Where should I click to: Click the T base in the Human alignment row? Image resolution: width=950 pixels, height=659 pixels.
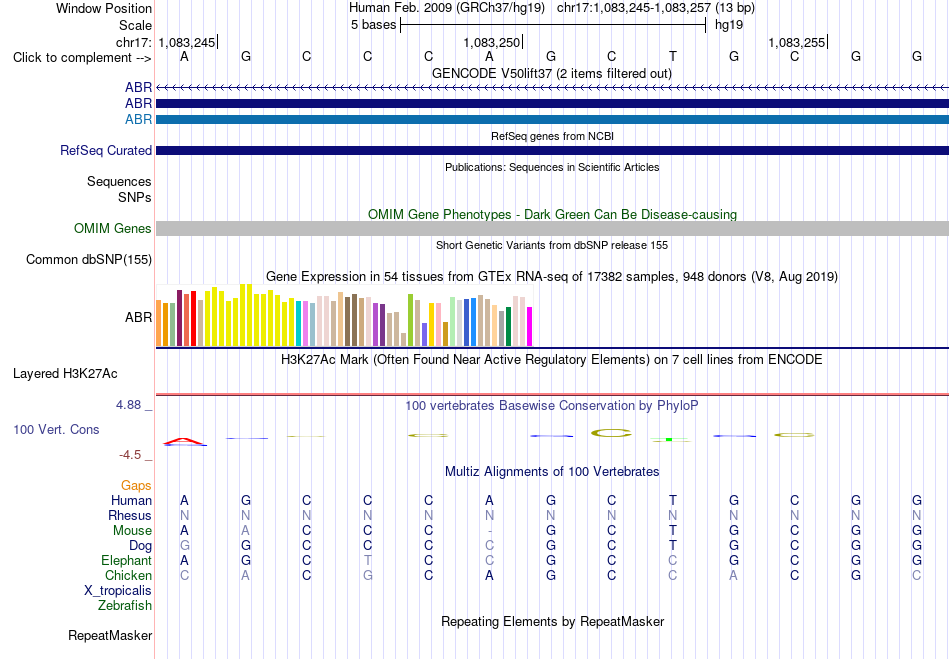click(x=673, y=500)
